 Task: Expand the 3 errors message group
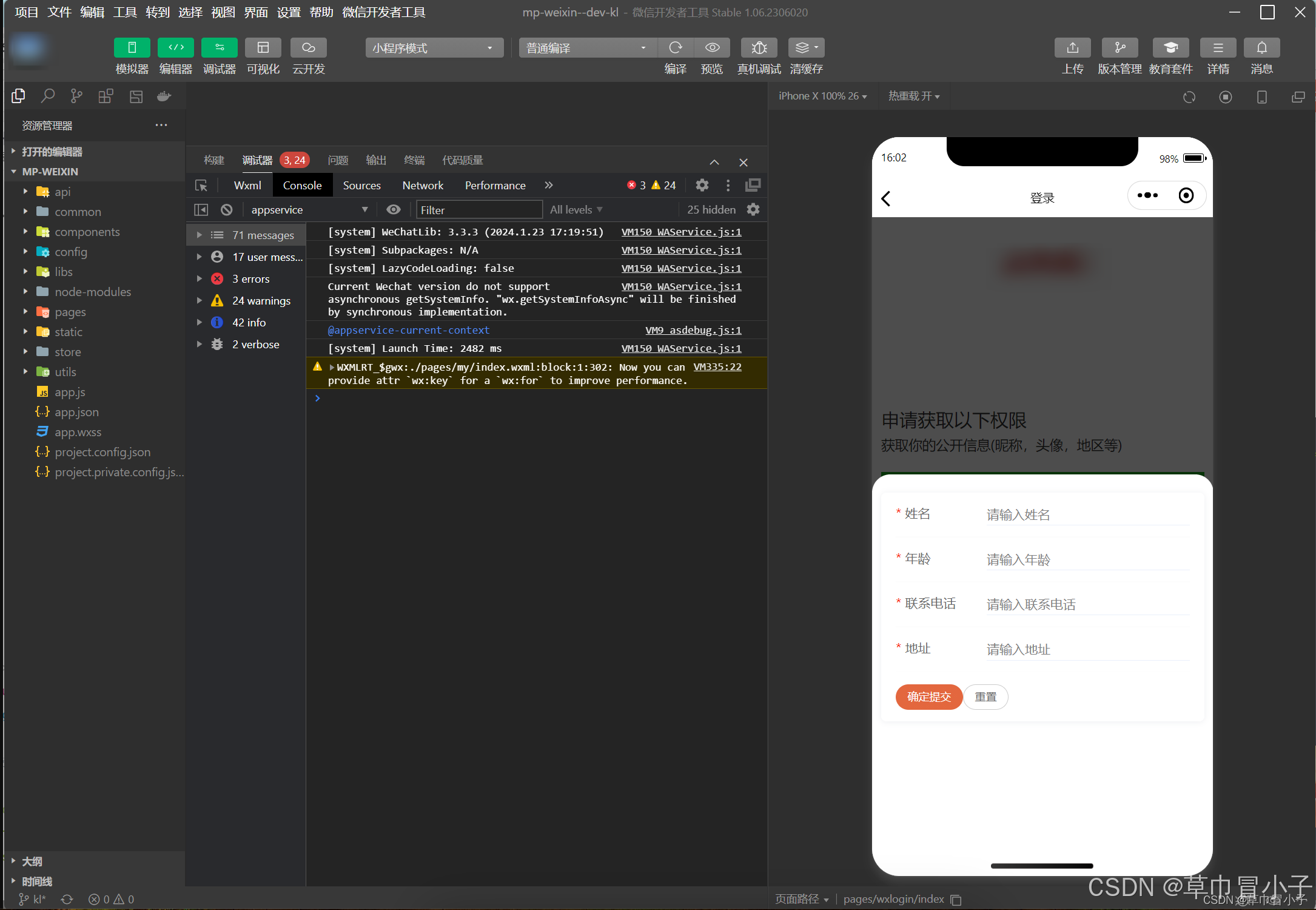[x=199, y=279]
